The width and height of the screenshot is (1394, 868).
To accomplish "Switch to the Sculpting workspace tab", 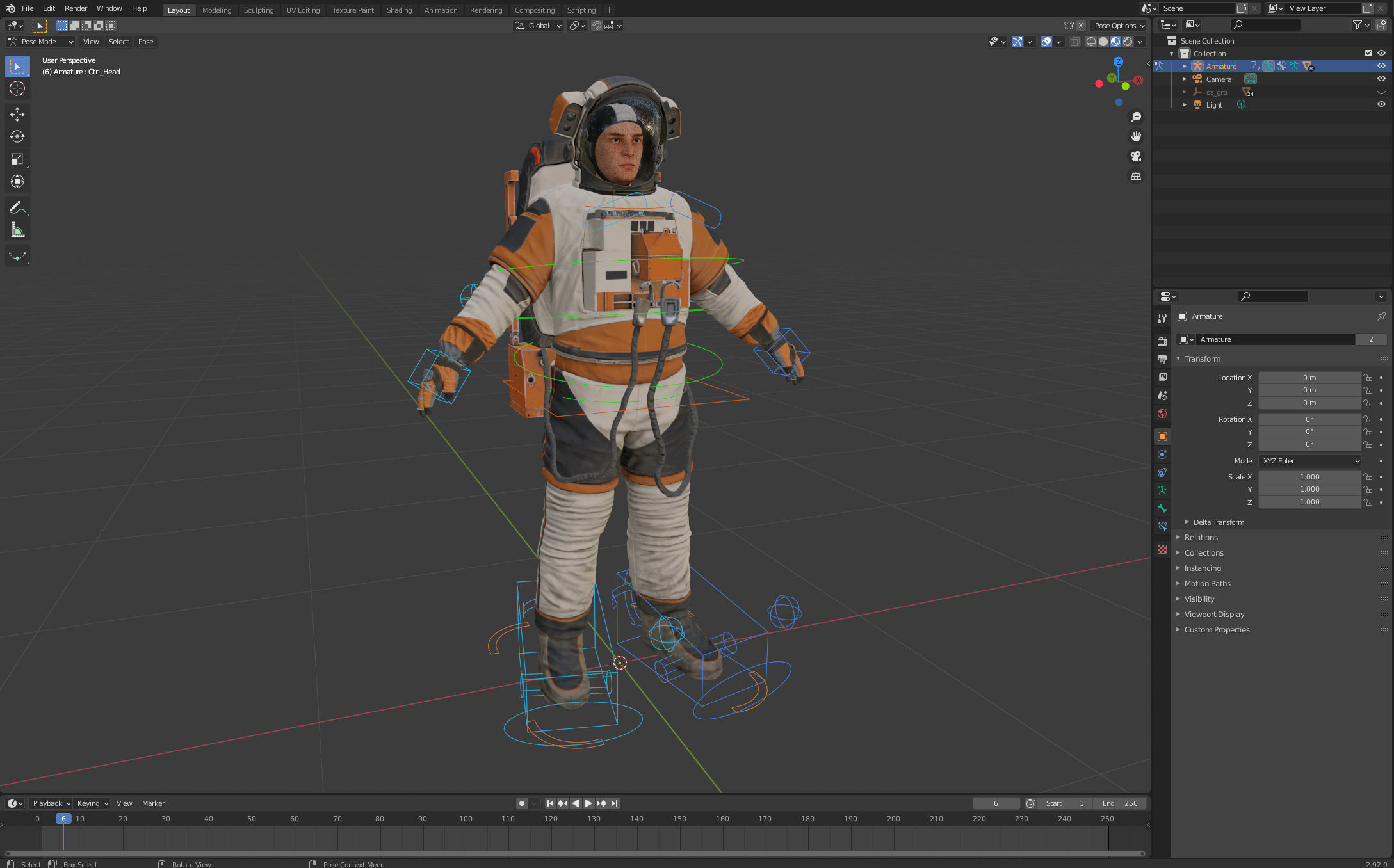I will 259,10.
